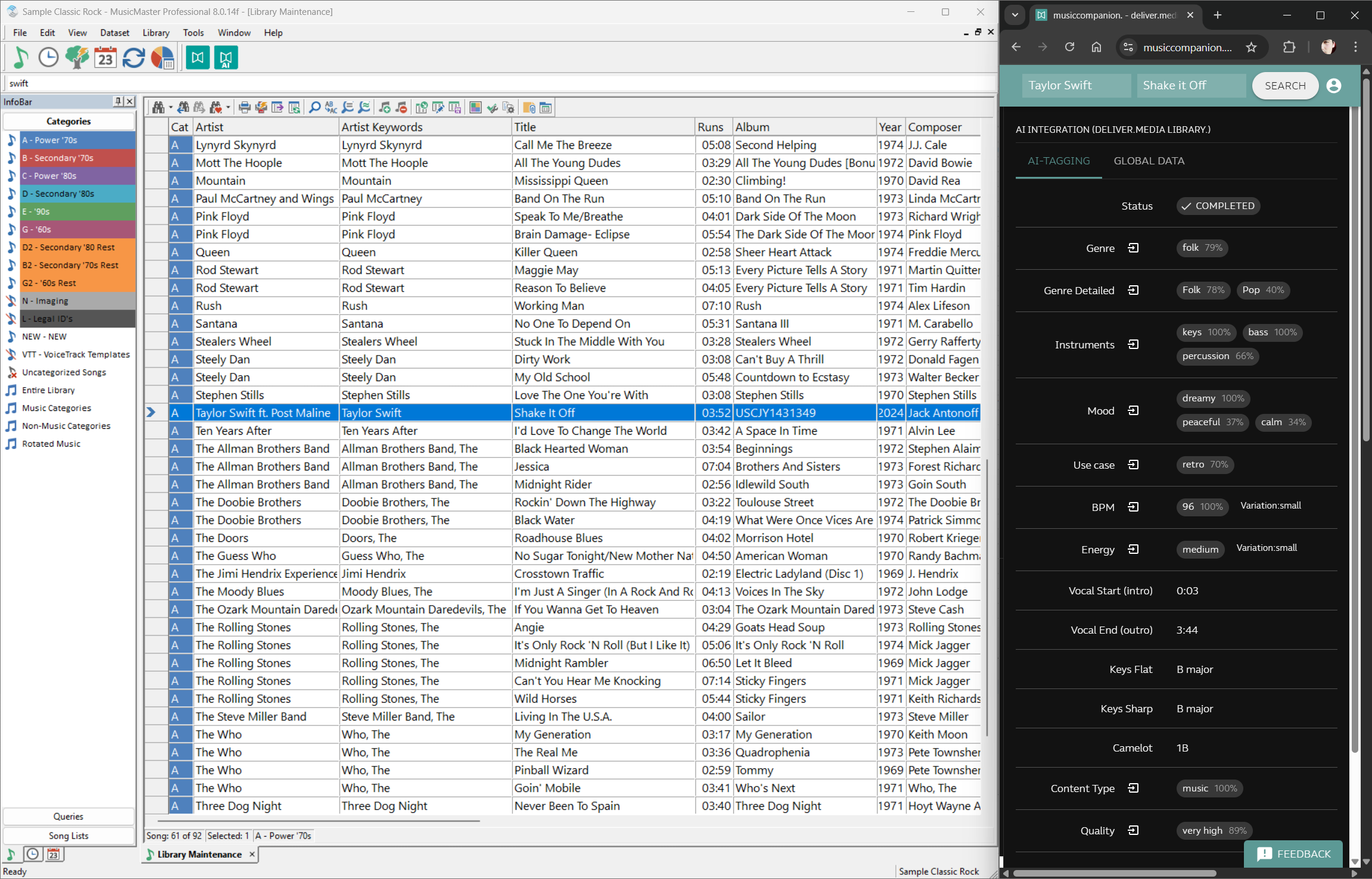Open the Find binoculars dropdown arrow

170,108
